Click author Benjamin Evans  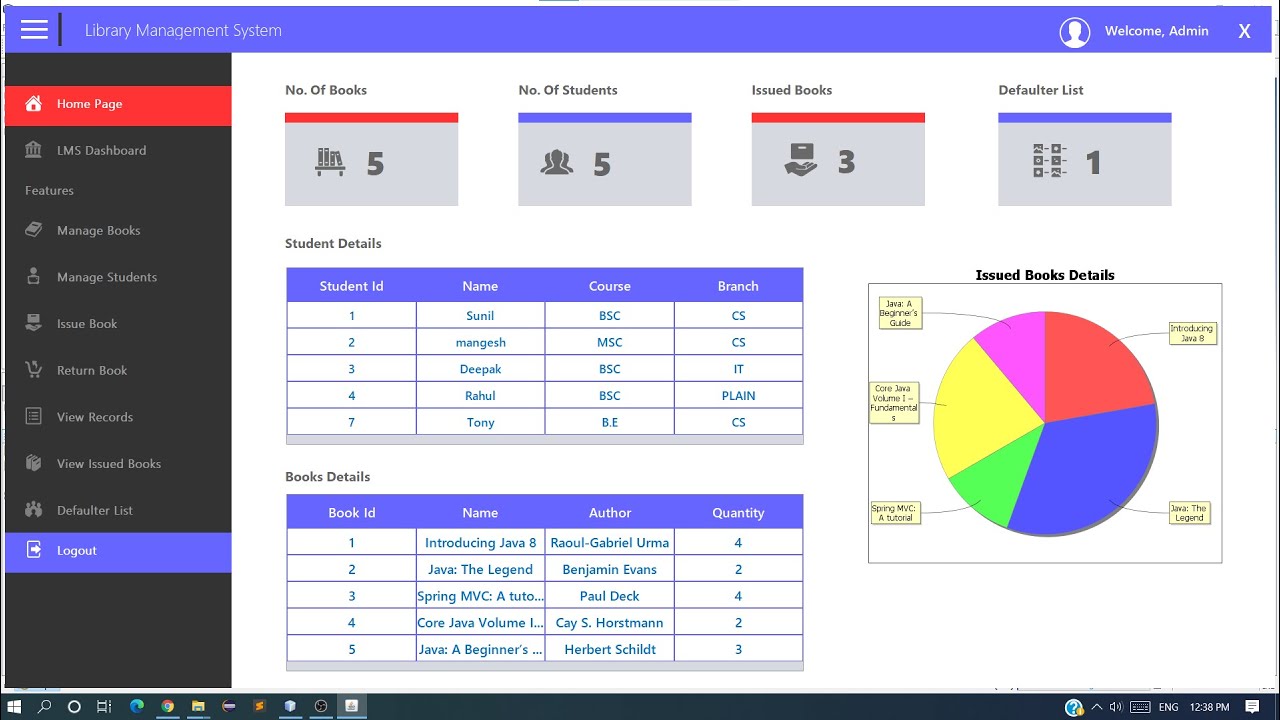click(x=610, y=569)
